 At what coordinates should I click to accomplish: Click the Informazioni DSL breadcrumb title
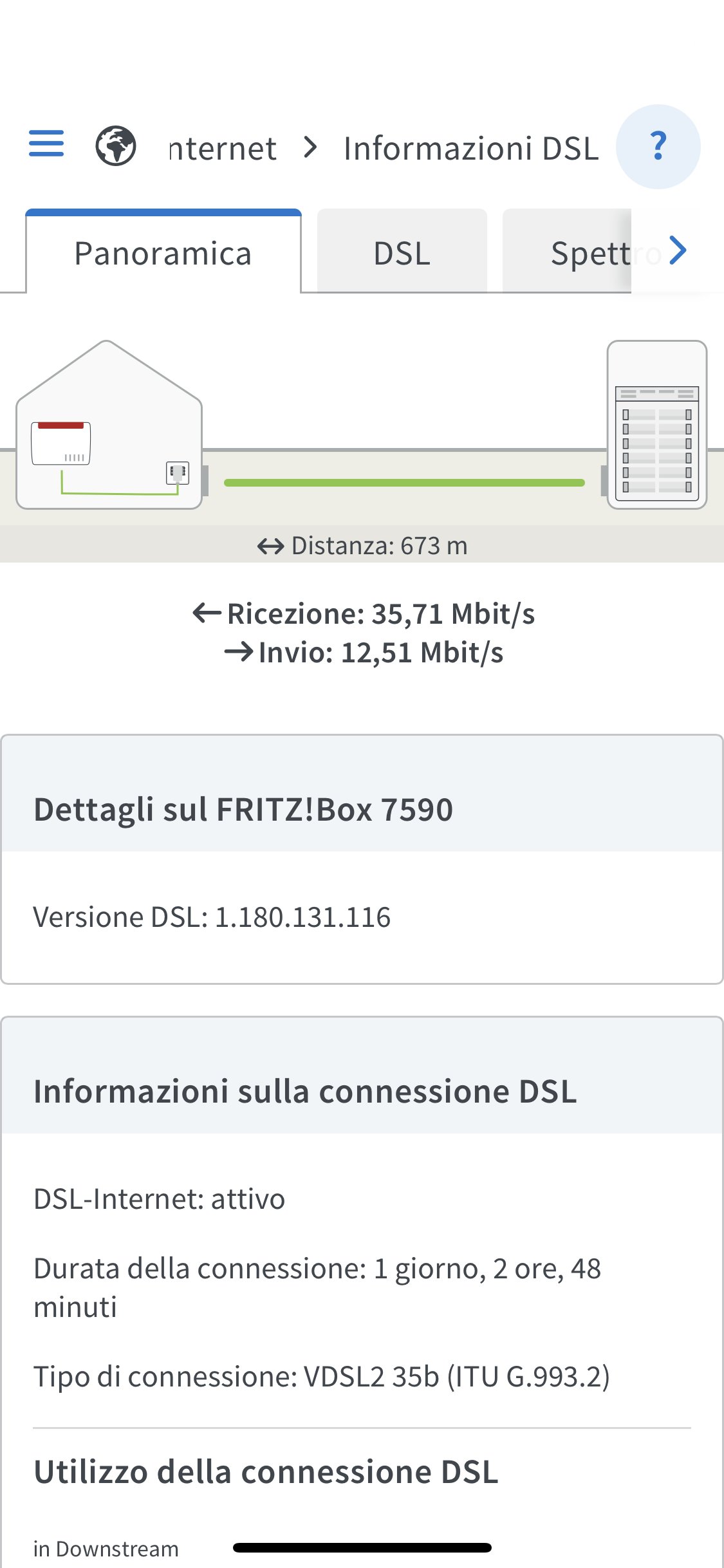[471, 148]
